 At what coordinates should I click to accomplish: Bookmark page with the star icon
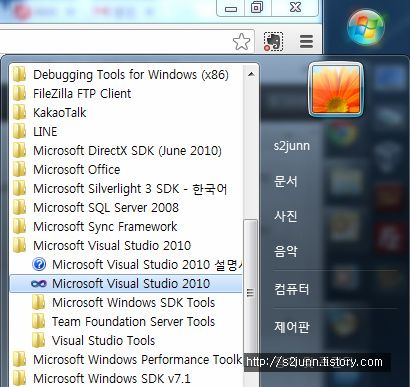[x=241, y=42]
